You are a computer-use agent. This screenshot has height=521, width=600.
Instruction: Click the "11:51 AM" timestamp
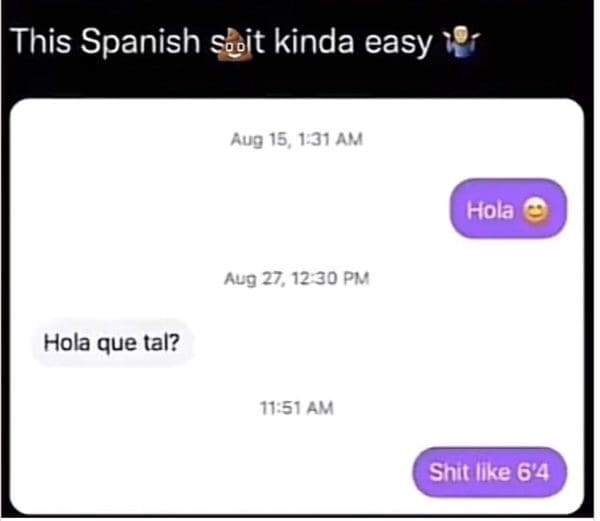pyautogui.click(x=297, y=408)
